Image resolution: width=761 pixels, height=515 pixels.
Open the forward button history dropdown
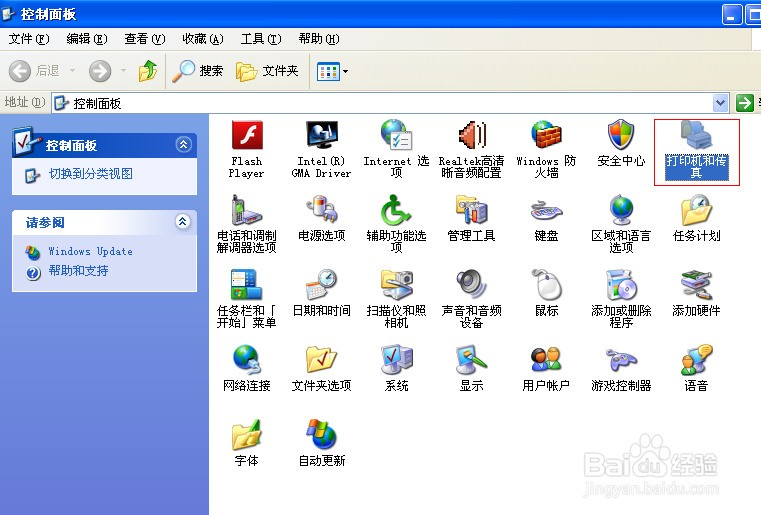123,71
